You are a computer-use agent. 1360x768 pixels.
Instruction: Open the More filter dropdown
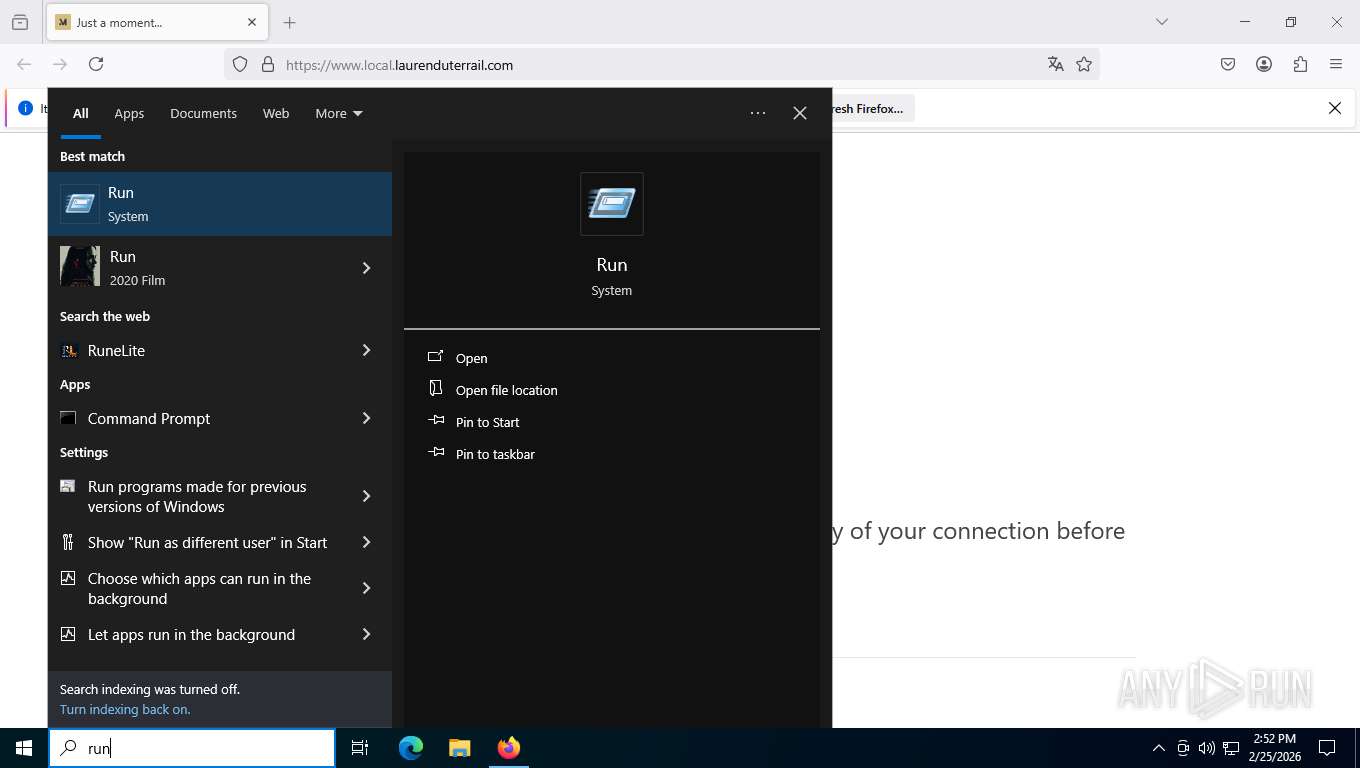(339, 113)
